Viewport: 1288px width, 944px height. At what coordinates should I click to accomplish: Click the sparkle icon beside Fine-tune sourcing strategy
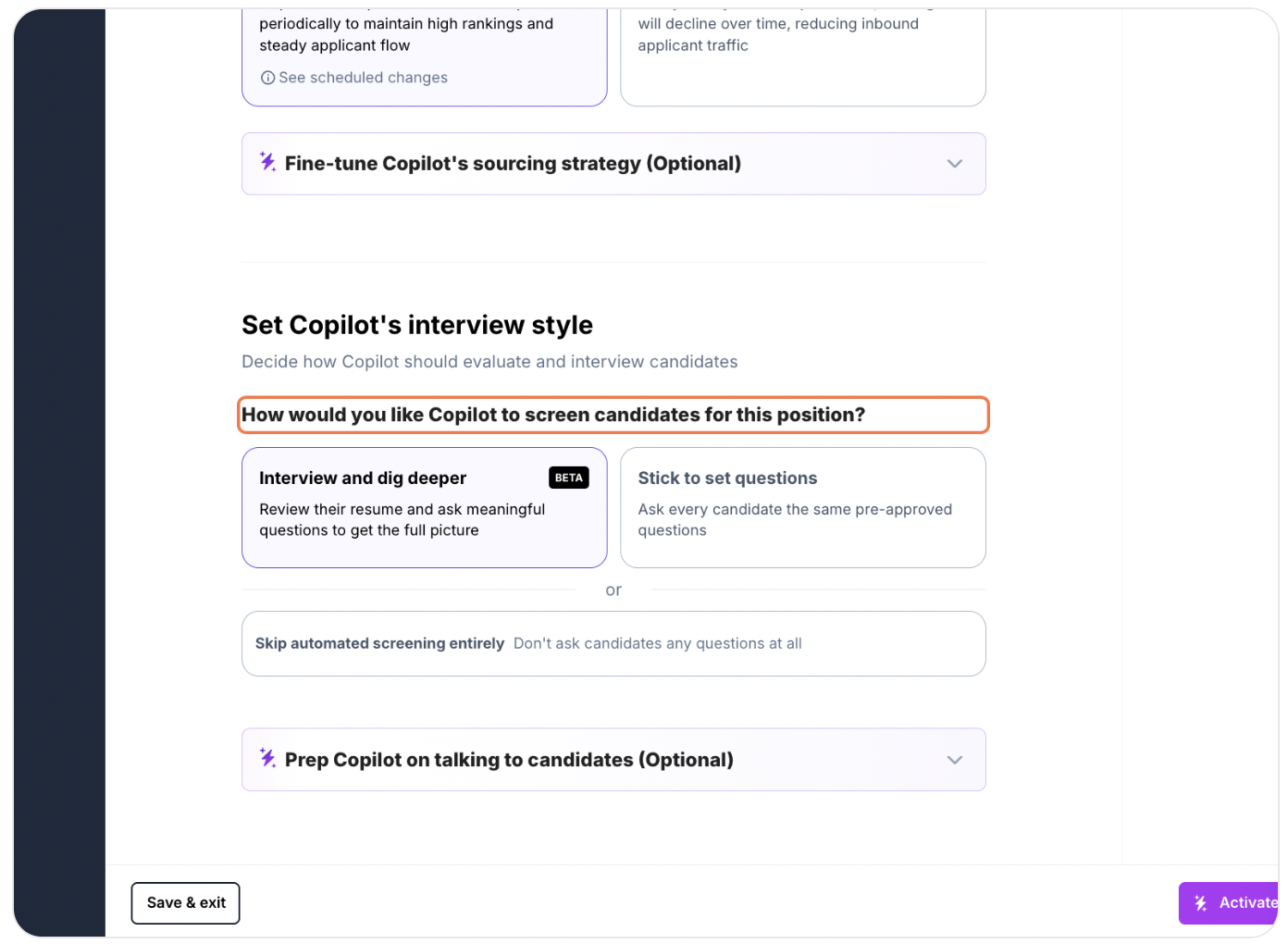click(267, 162)
